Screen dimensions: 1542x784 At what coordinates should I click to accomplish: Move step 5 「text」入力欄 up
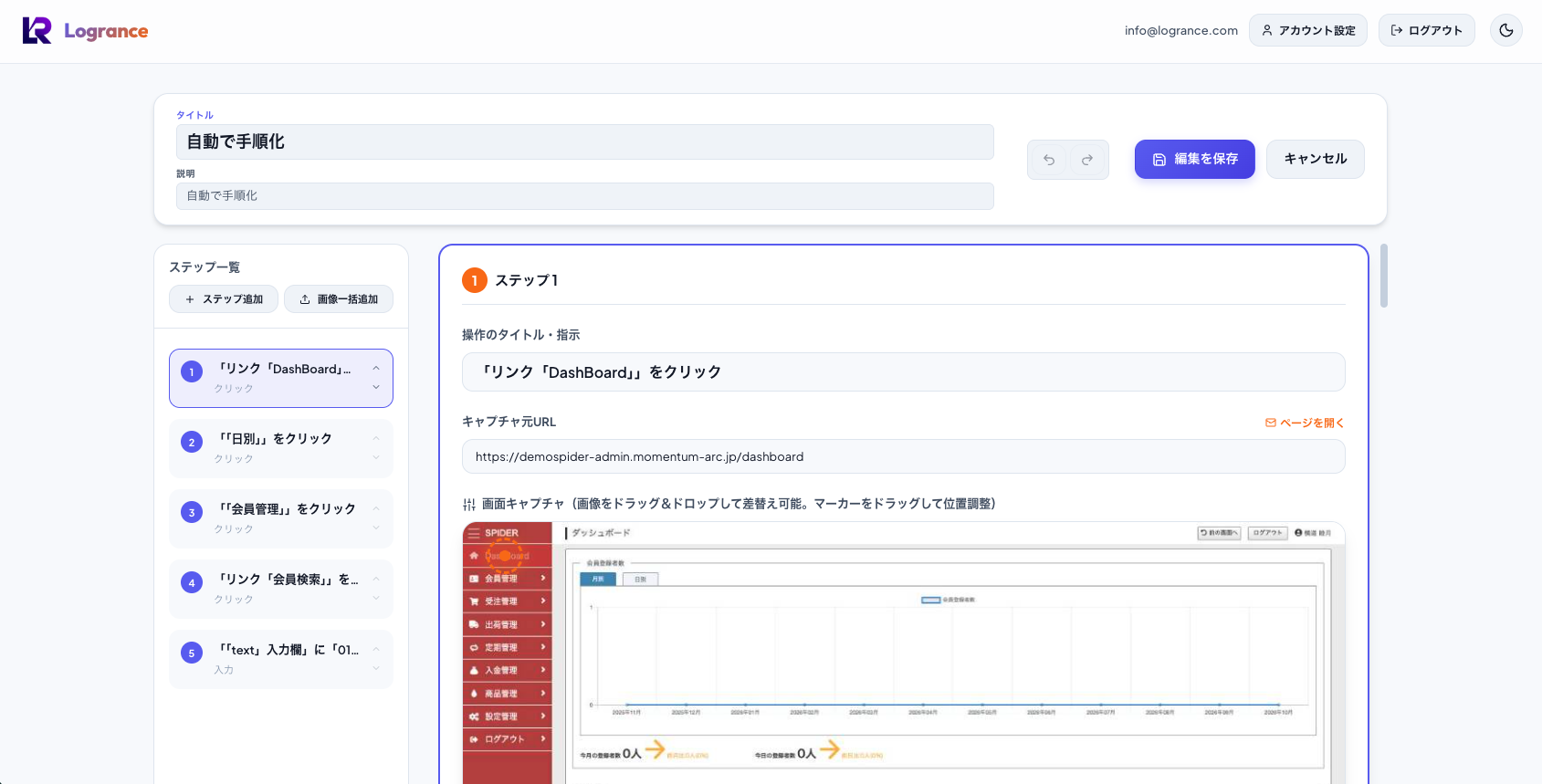click(x=376, y=649)
